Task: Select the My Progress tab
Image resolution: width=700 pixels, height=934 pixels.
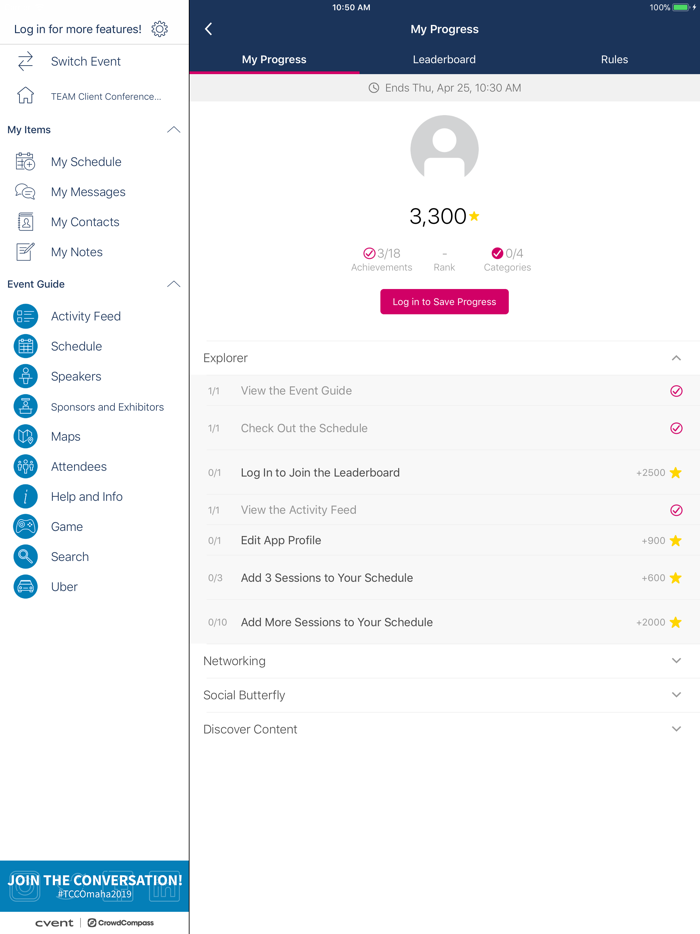Action: (x=274, y=60)
